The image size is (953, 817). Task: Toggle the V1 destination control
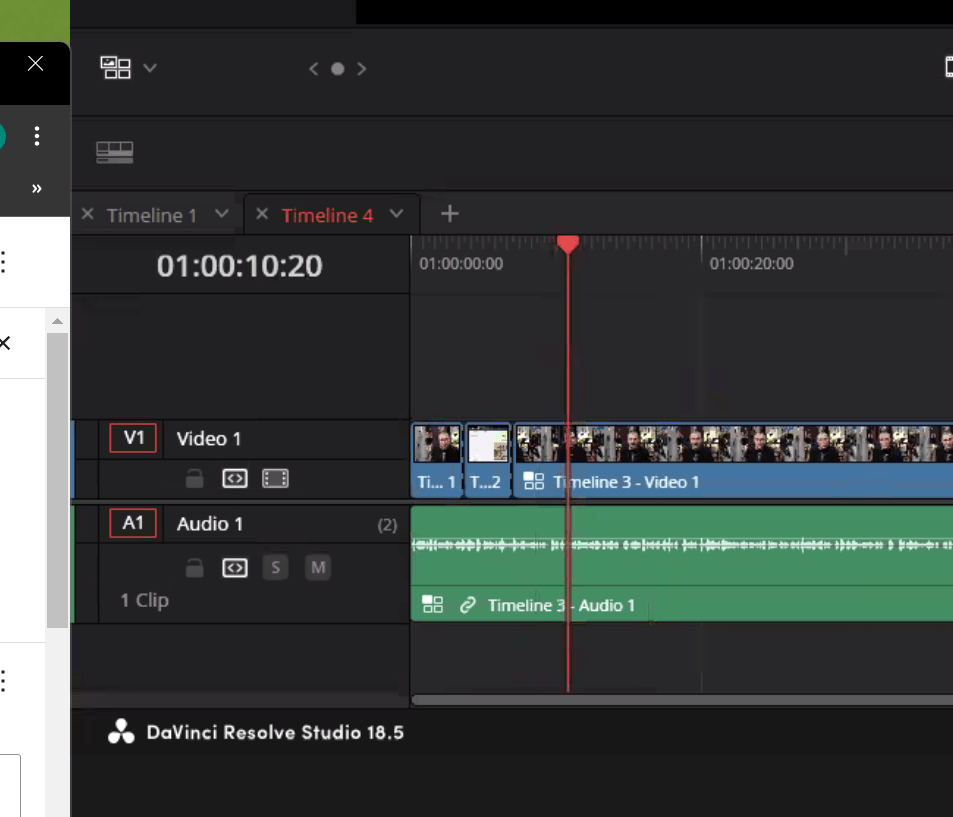133,438
